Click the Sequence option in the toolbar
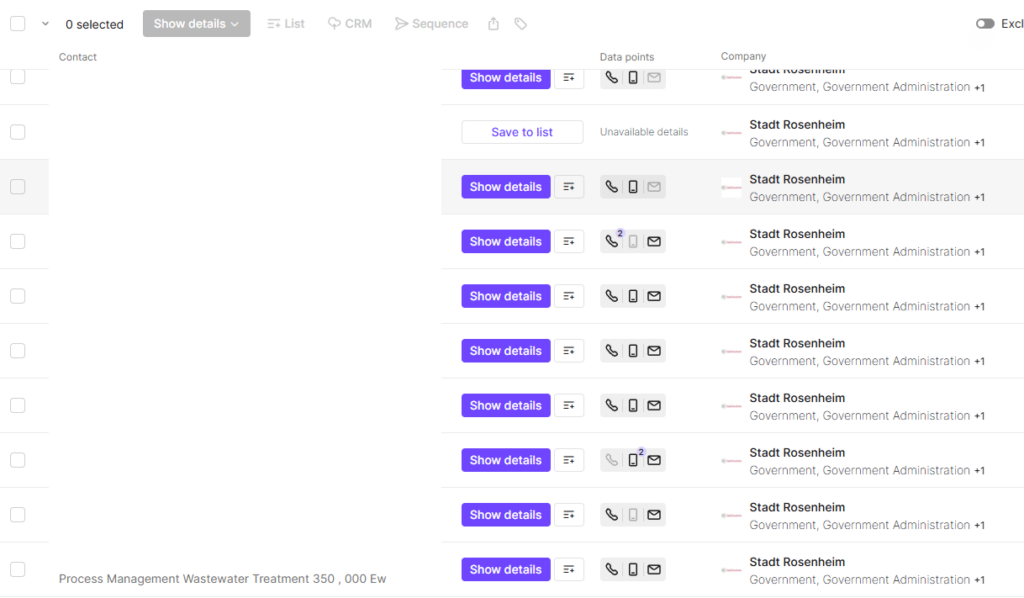This screenshot has width=1024, height=598. coord(431,24)
